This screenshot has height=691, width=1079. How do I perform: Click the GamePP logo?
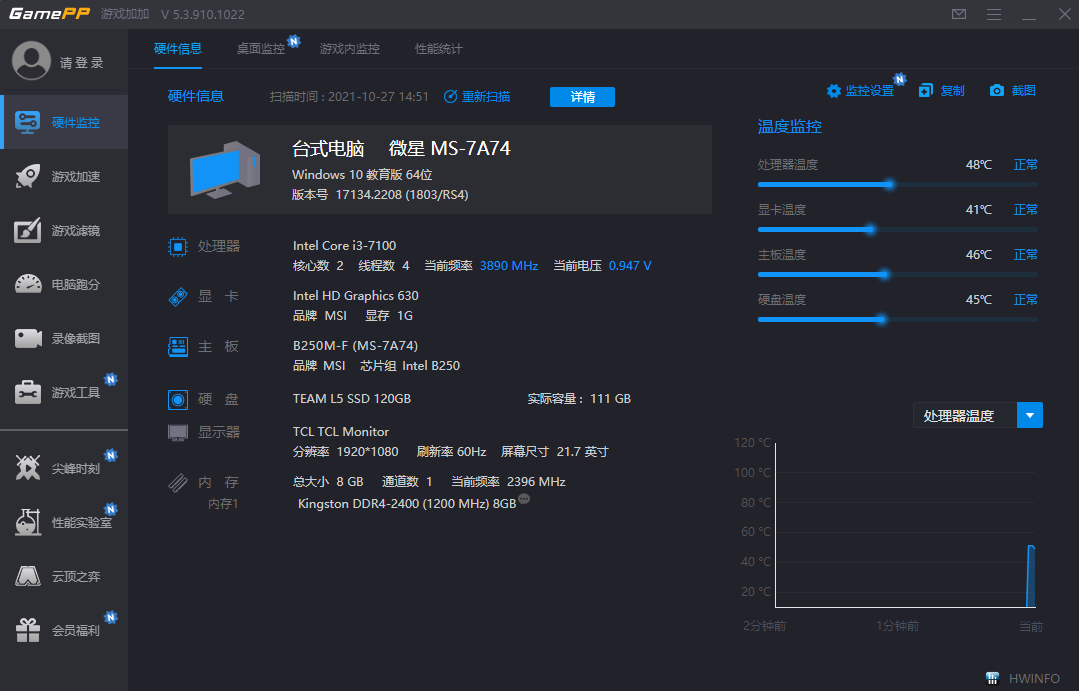pos(49,14)
